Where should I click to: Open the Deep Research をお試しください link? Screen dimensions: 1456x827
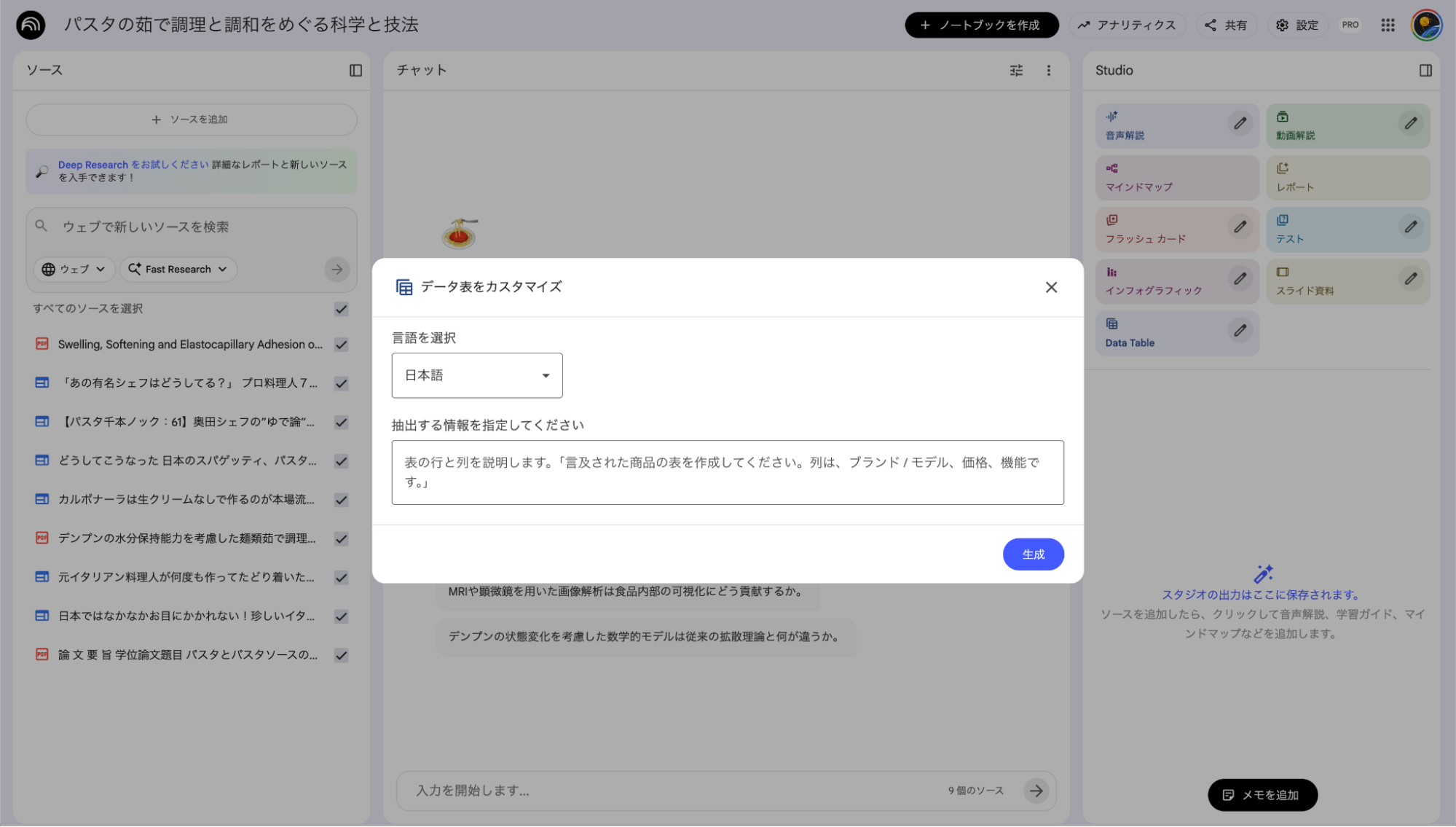(132, 164)
